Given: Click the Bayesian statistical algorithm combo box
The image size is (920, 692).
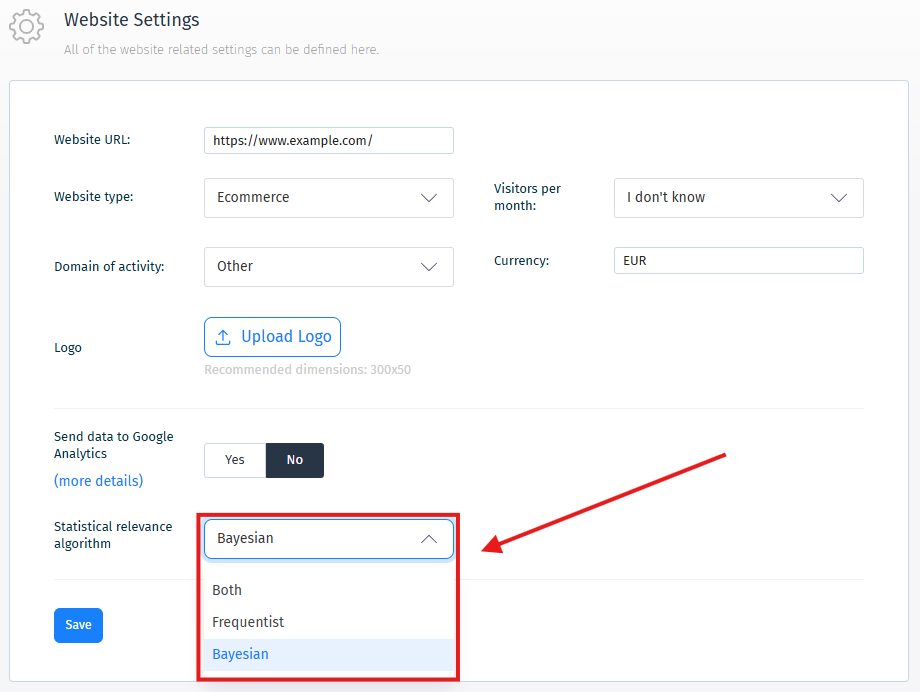Looking at the screenshot, I should (x=310, y=539).
